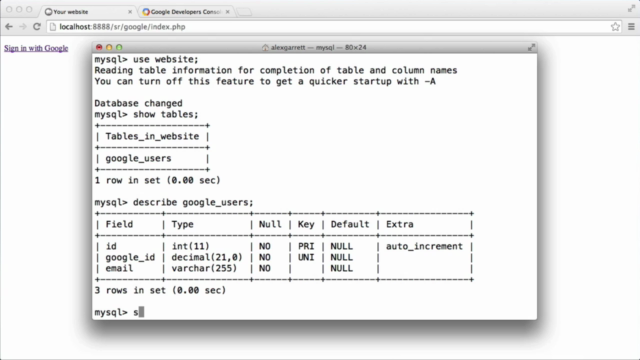
Task: Click the int(11) type cell
Action: [x=190, y=247]
